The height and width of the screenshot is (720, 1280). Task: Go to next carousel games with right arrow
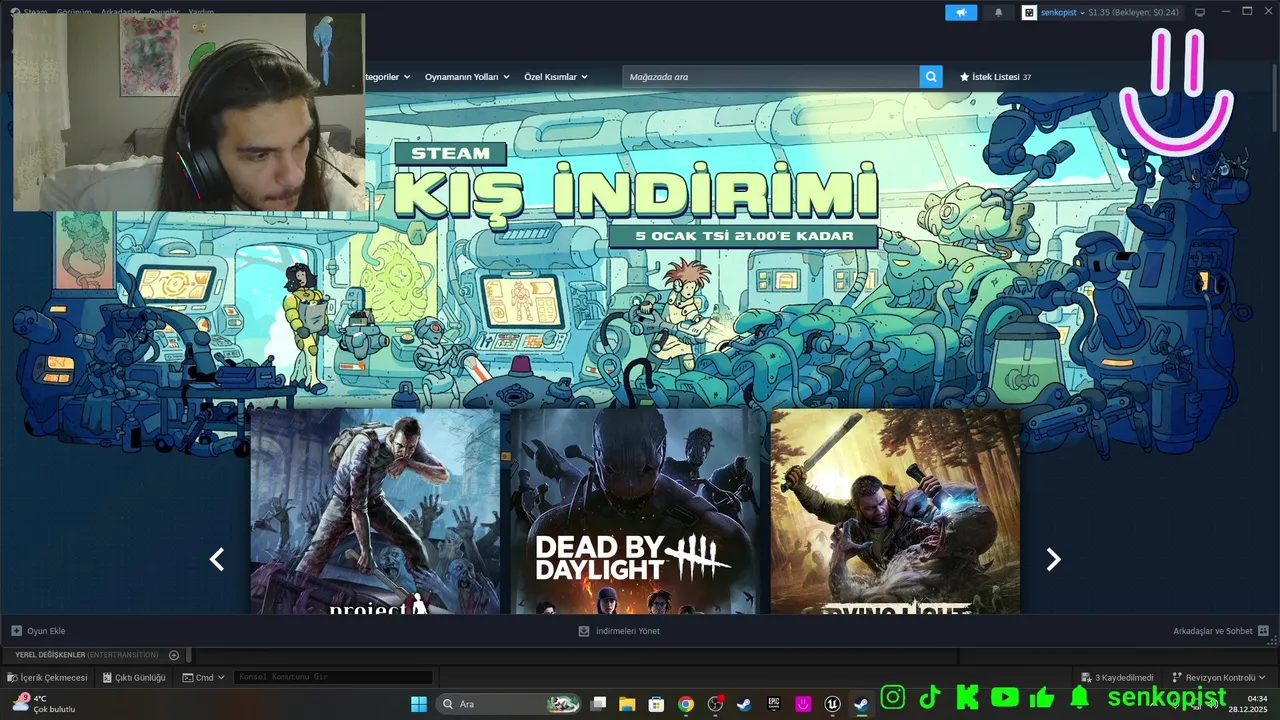coord(1053,560)
